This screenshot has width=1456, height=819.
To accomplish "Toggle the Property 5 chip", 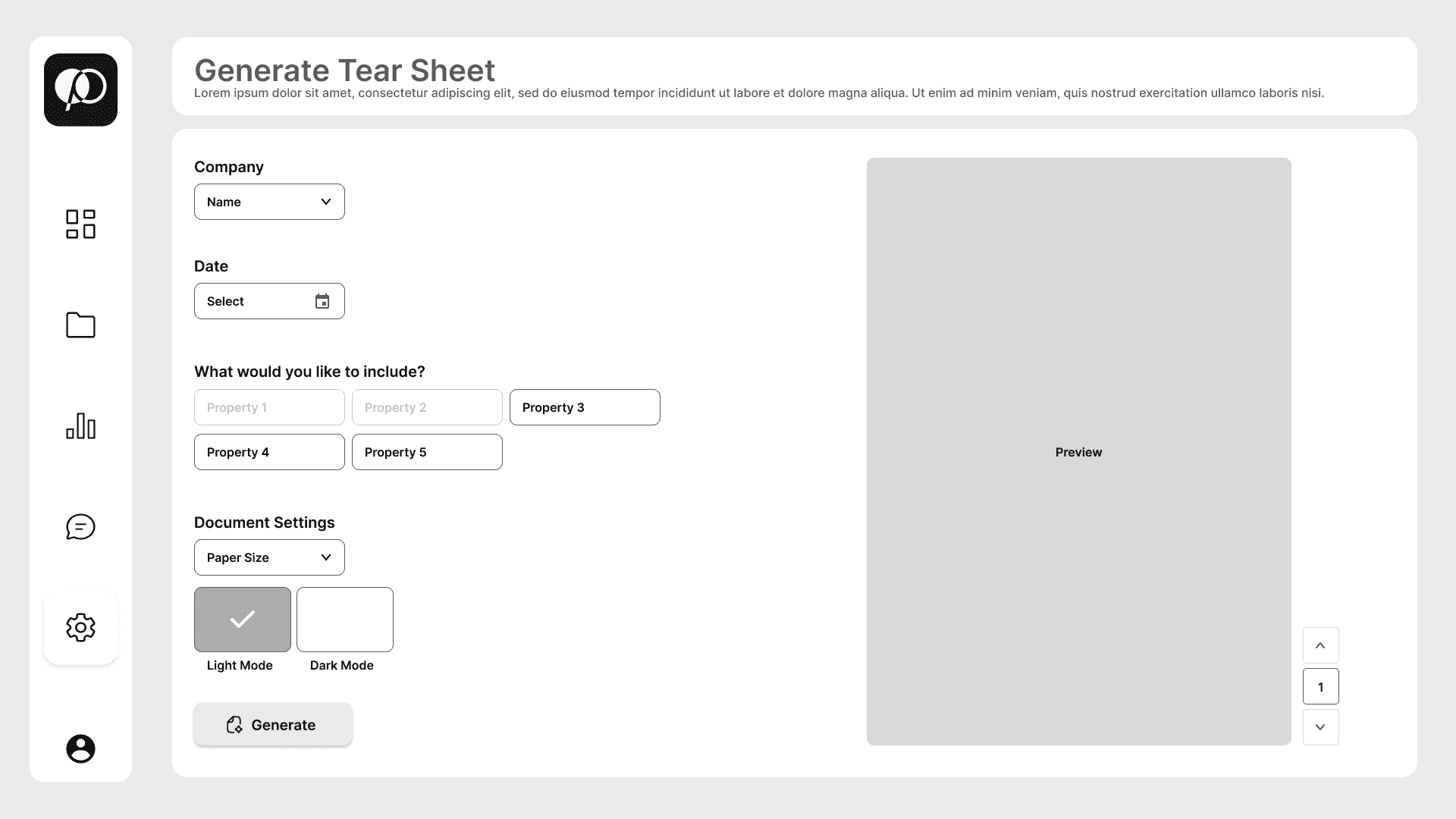I will (x=427, y=452).
